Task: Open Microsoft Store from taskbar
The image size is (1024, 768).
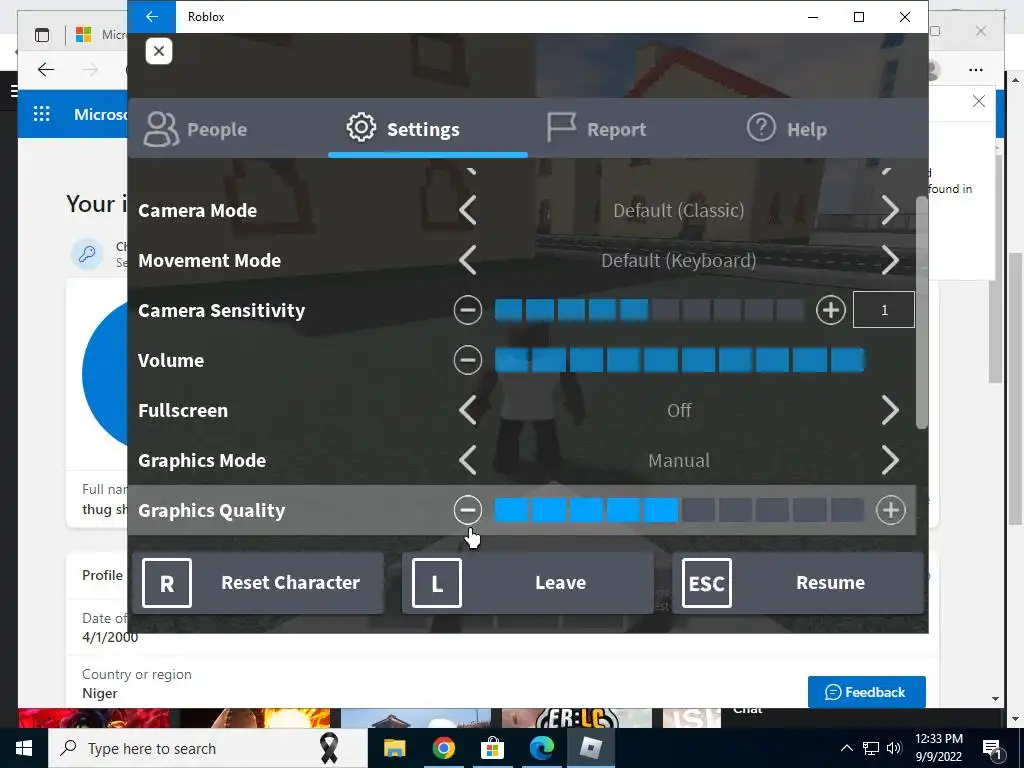Action: pos(492,748)
